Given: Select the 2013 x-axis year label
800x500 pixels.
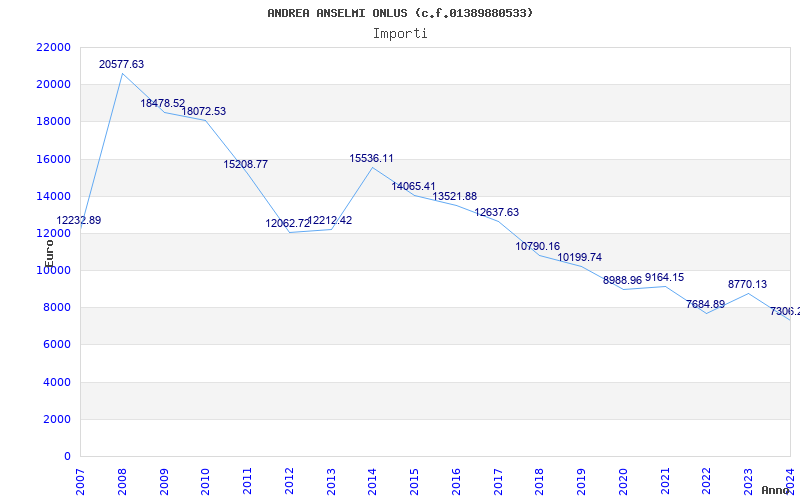Looking at the screenshot, I should [331, 481].
